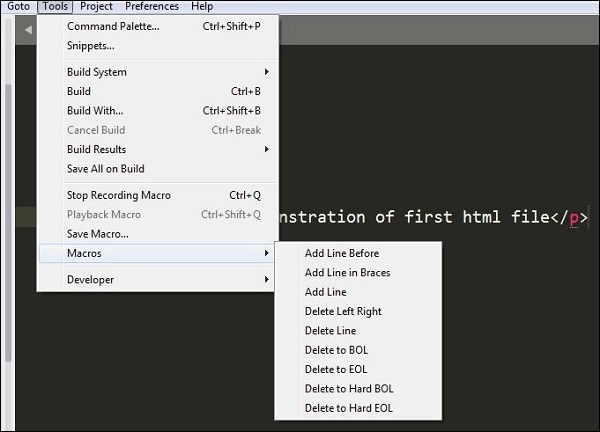The width and height of the screenshot is (600, 432).
Task: Select the Add Line Before macro
Action: point(341,253)
